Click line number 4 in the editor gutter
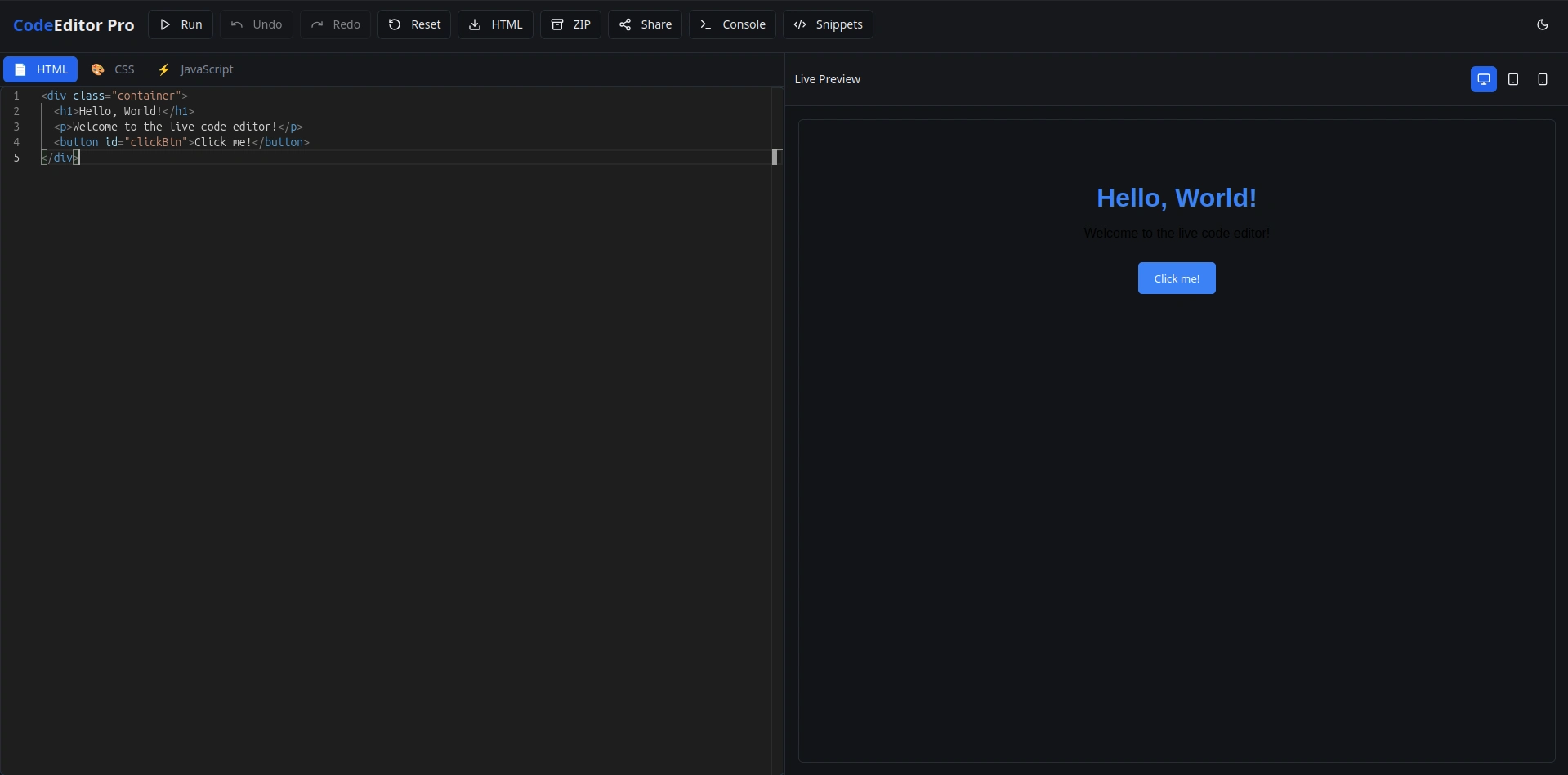The image size is (1568, 775). point(16,142)
